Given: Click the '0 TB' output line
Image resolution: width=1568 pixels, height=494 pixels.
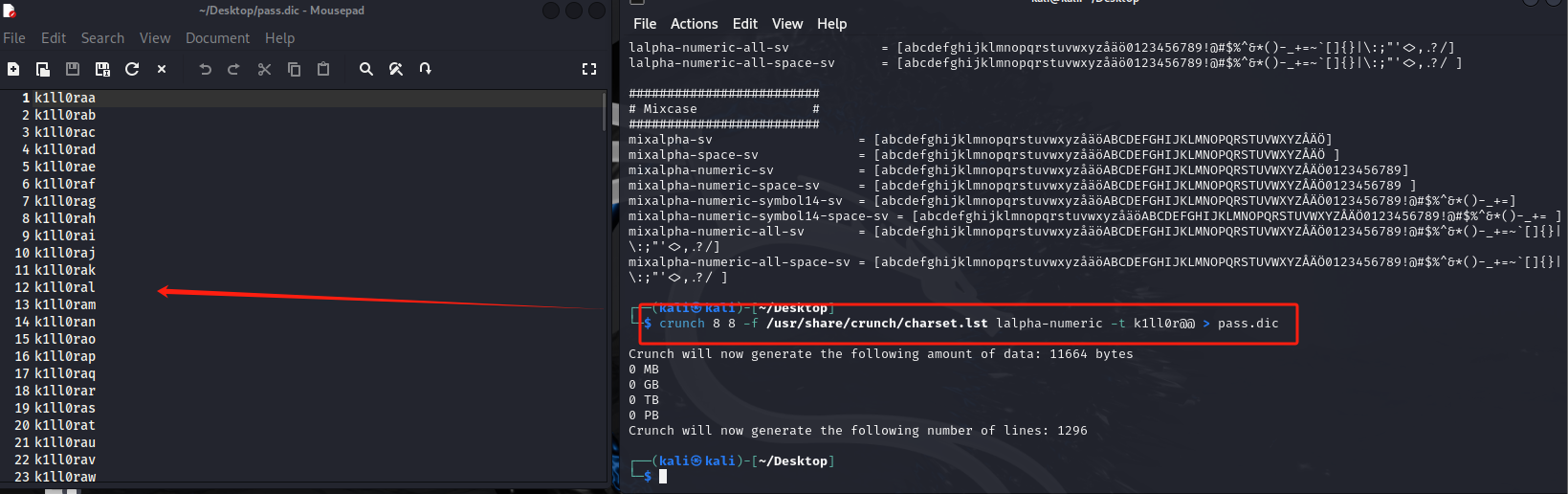Looking at the screenshot, I should 644,400.
